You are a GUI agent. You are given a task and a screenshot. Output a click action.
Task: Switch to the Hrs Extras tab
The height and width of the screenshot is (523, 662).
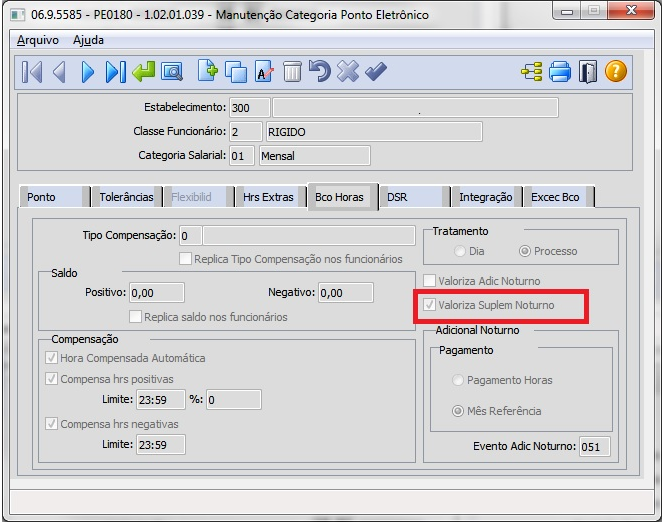(271, 197)
